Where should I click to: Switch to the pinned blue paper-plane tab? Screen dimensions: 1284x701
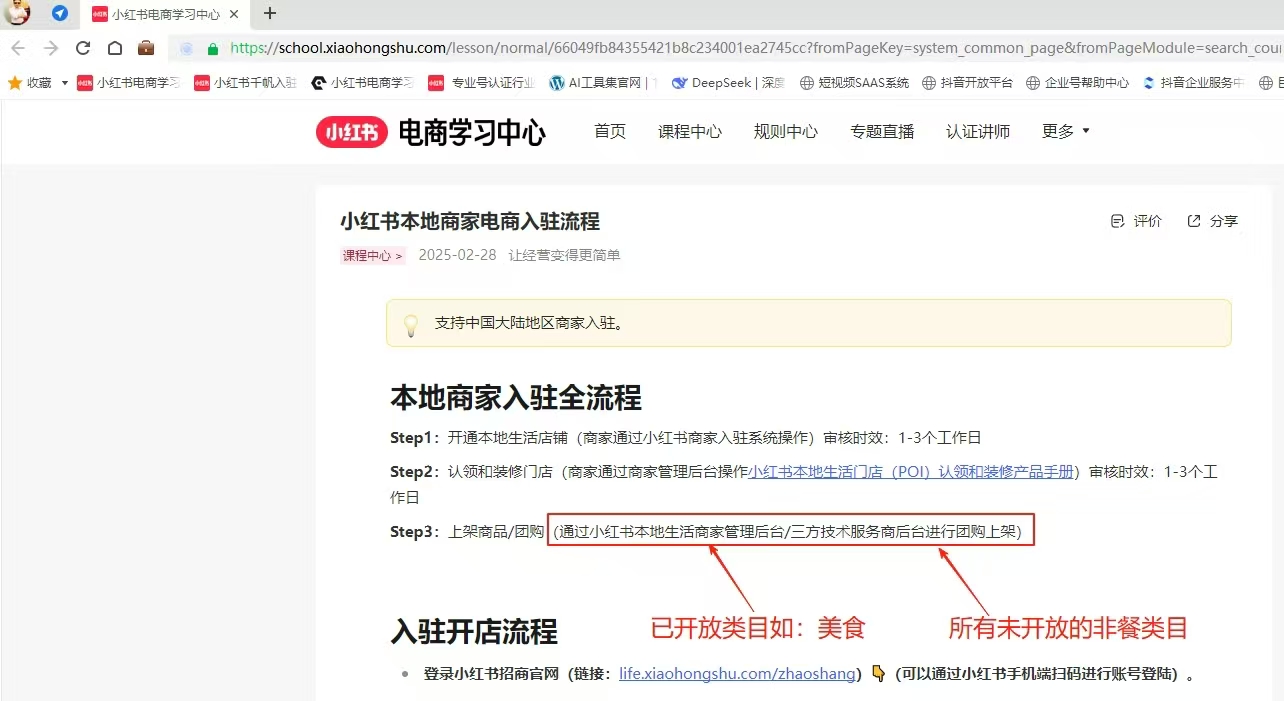(x=60, y=14)
